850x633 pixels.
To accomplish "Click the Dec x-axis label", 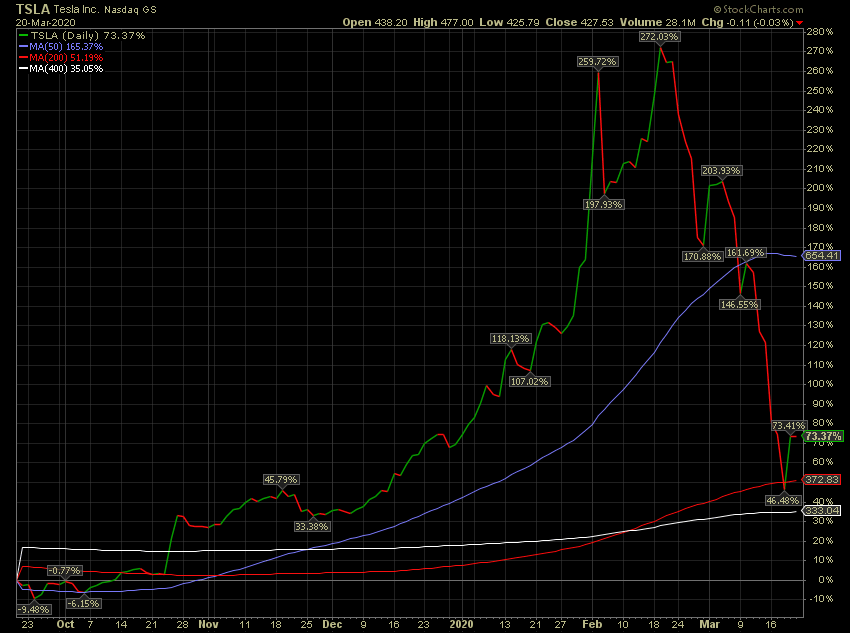I will pos(332,624).
